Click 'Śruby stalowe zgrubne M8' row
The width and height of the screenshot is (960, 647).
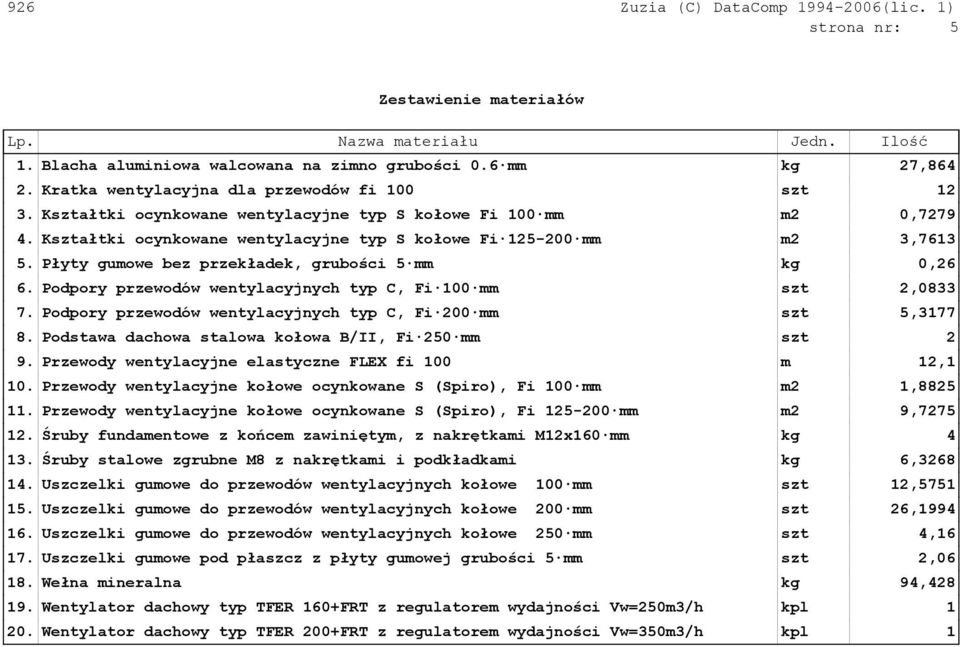(481, 460)
